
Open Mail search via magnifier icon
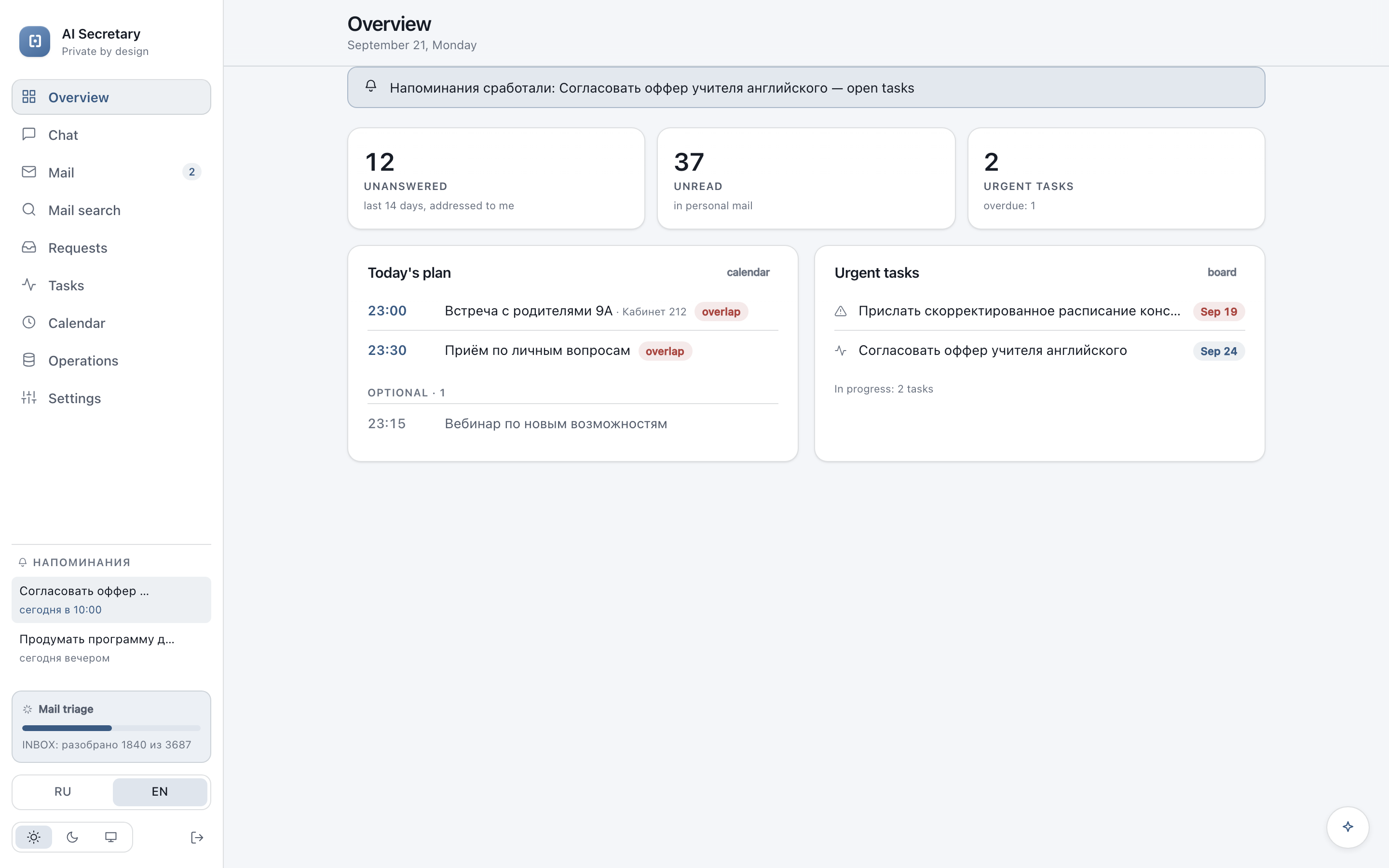29,210
